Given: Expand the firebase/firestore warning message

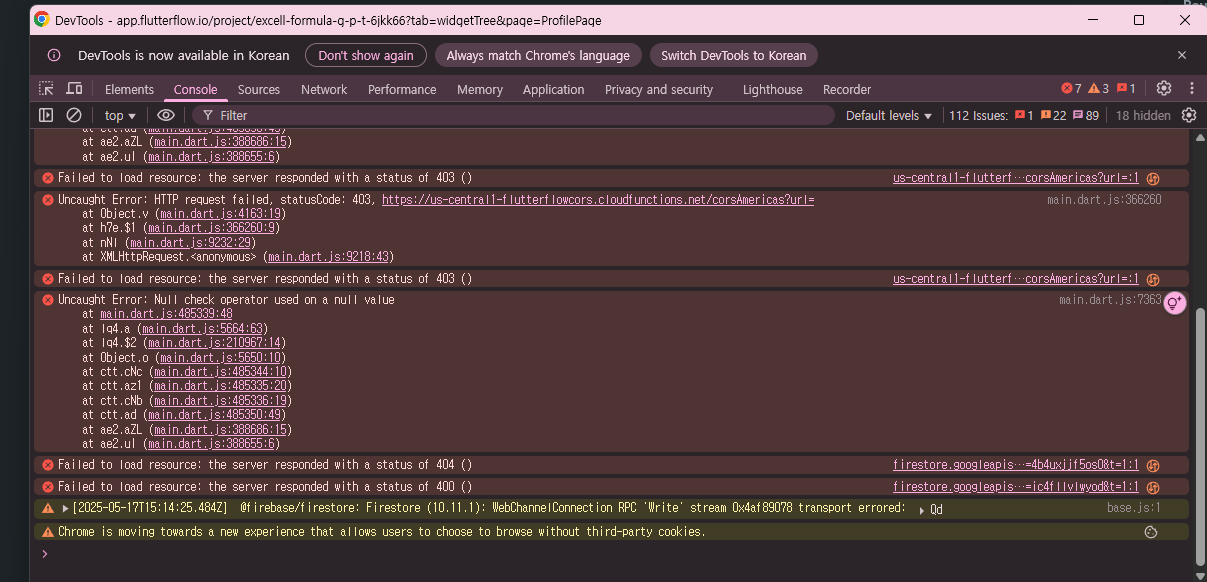Looking at the screenshot, I should coord(65,508).
